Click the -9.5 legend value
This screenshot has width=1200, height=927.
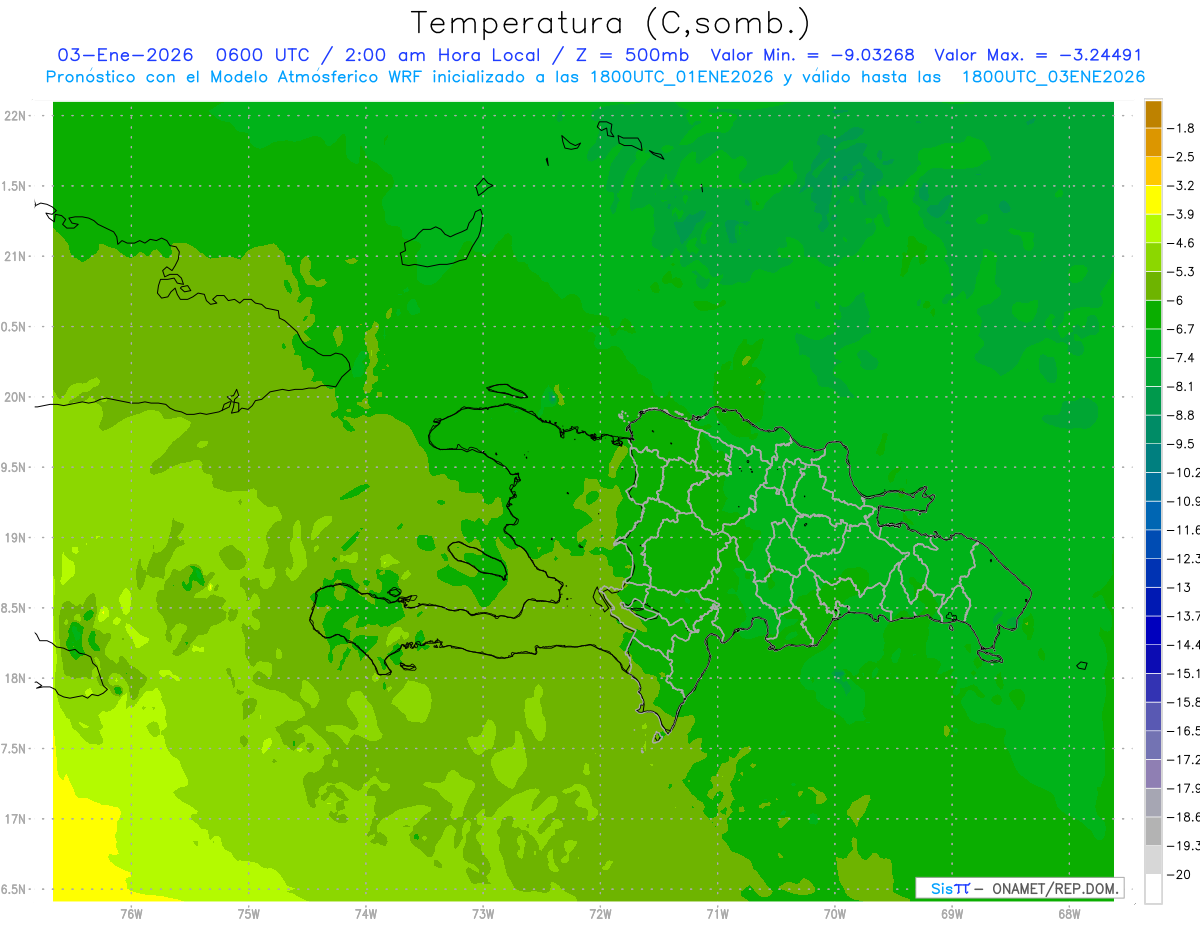[1181, 444]
